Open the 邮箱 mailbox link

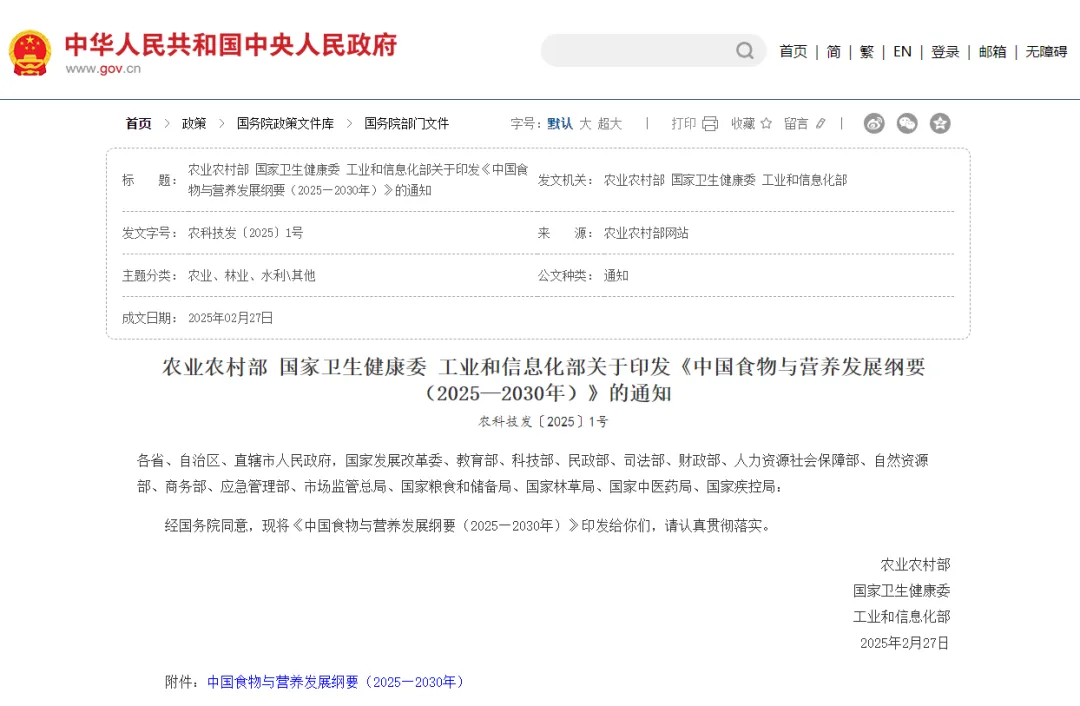coord(993,52)
